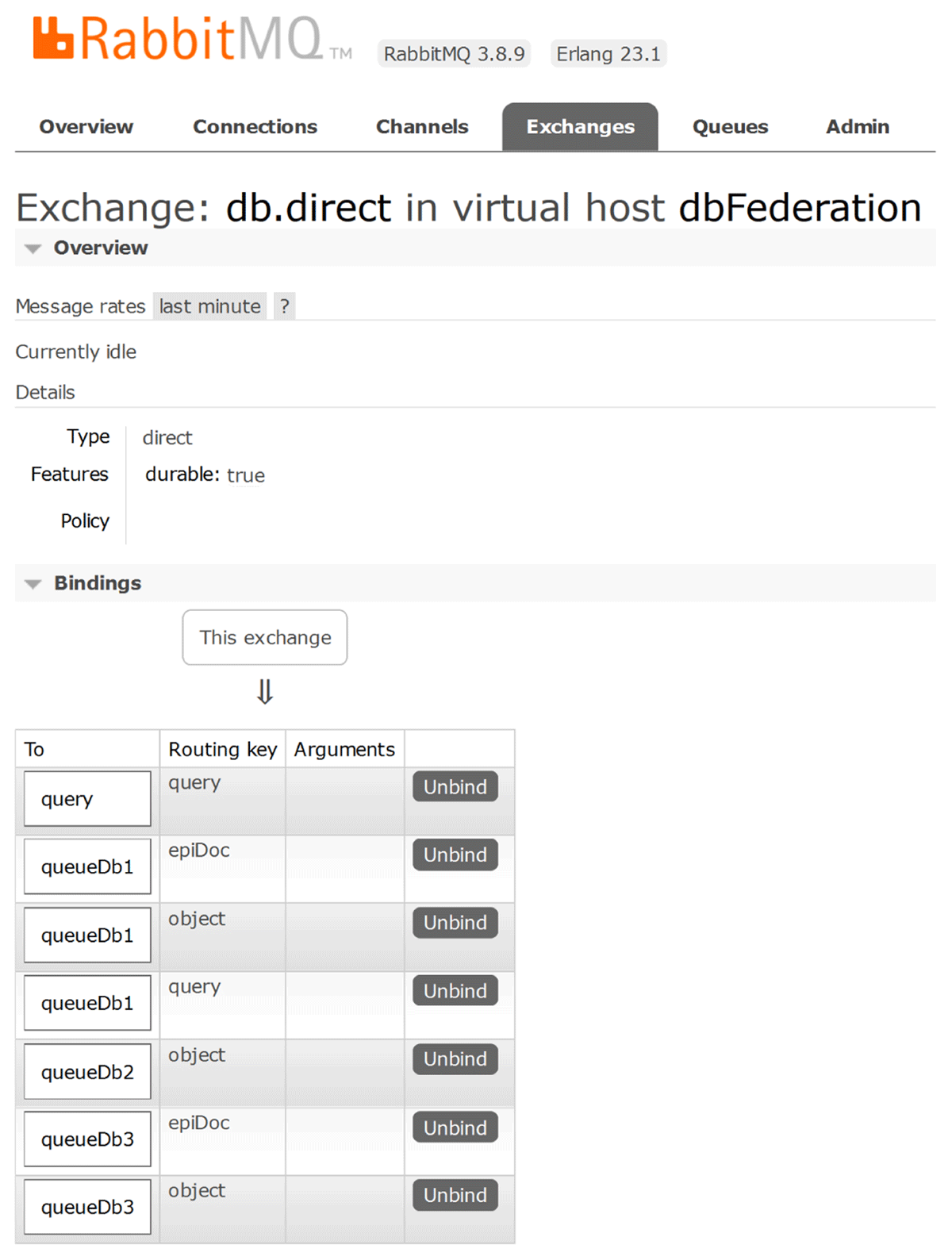Open the query queue link
Screen dimensions: 952x1260
[x=87, y=799]
